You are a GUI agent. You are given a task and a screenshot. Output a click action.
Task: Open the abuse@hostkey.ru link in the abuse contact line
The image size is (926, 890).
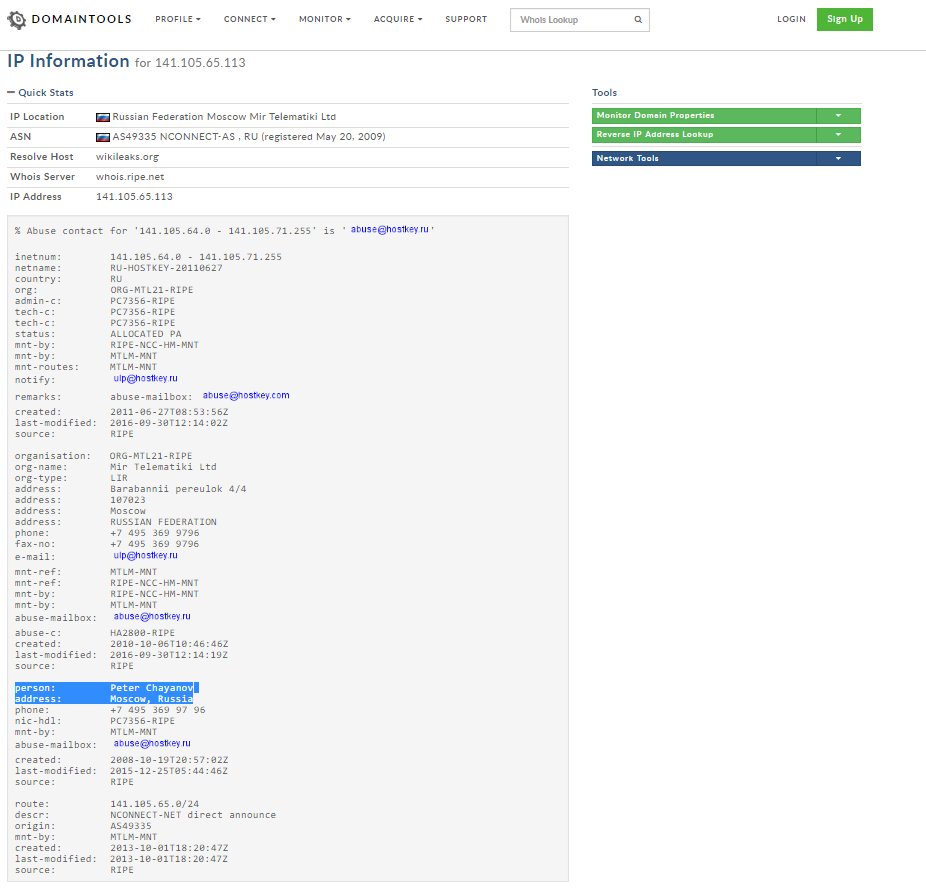pos(389,229)
